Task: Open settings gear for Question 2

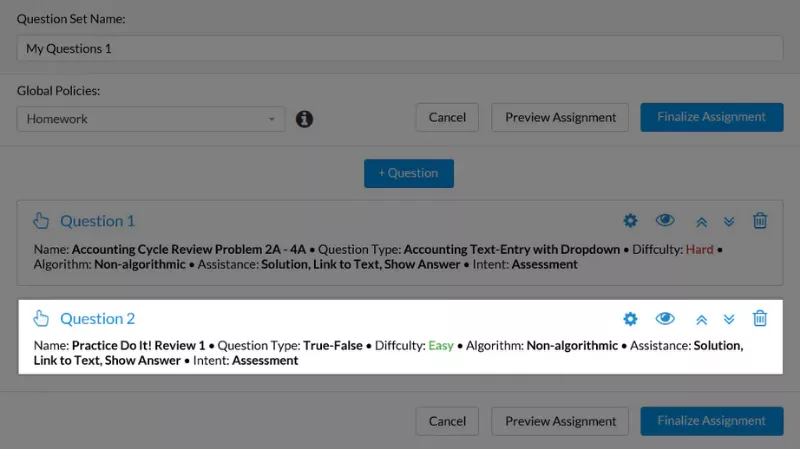Action: [x=630, y=318]
